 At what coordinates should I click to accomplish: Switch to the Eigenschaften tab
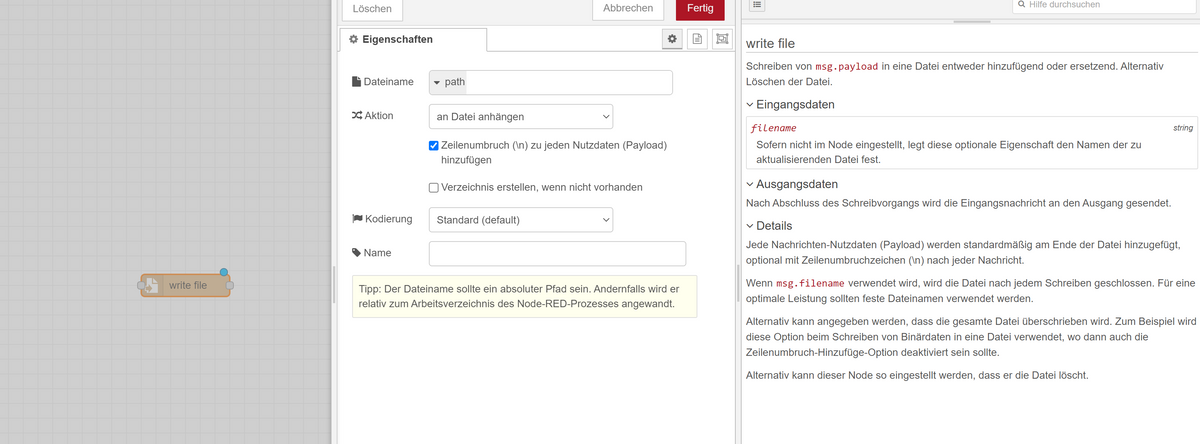click(412, 39)
